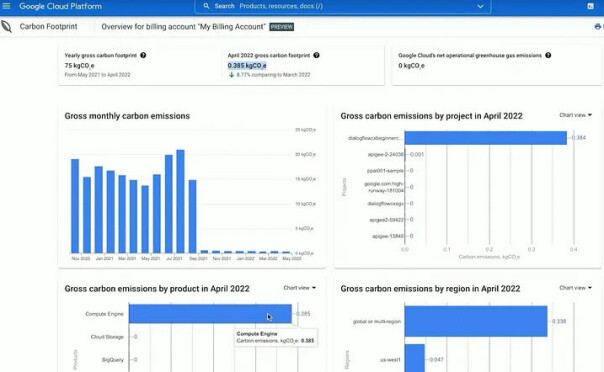Click the Carbon Footprint leaf icon
Image resolution: width=604 pixels, height=372 pixels.
click(7, 27)
